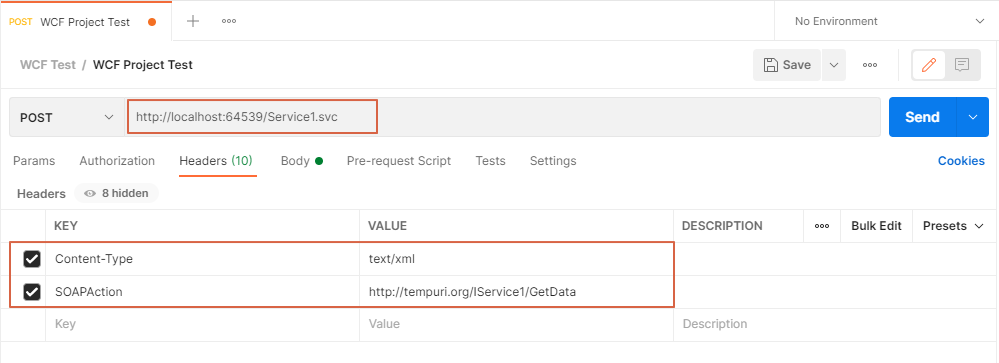Expand the Save options arrow
The width and height of the screenshot is (999, 363).
pyautogui.click(x=833, y=65)
